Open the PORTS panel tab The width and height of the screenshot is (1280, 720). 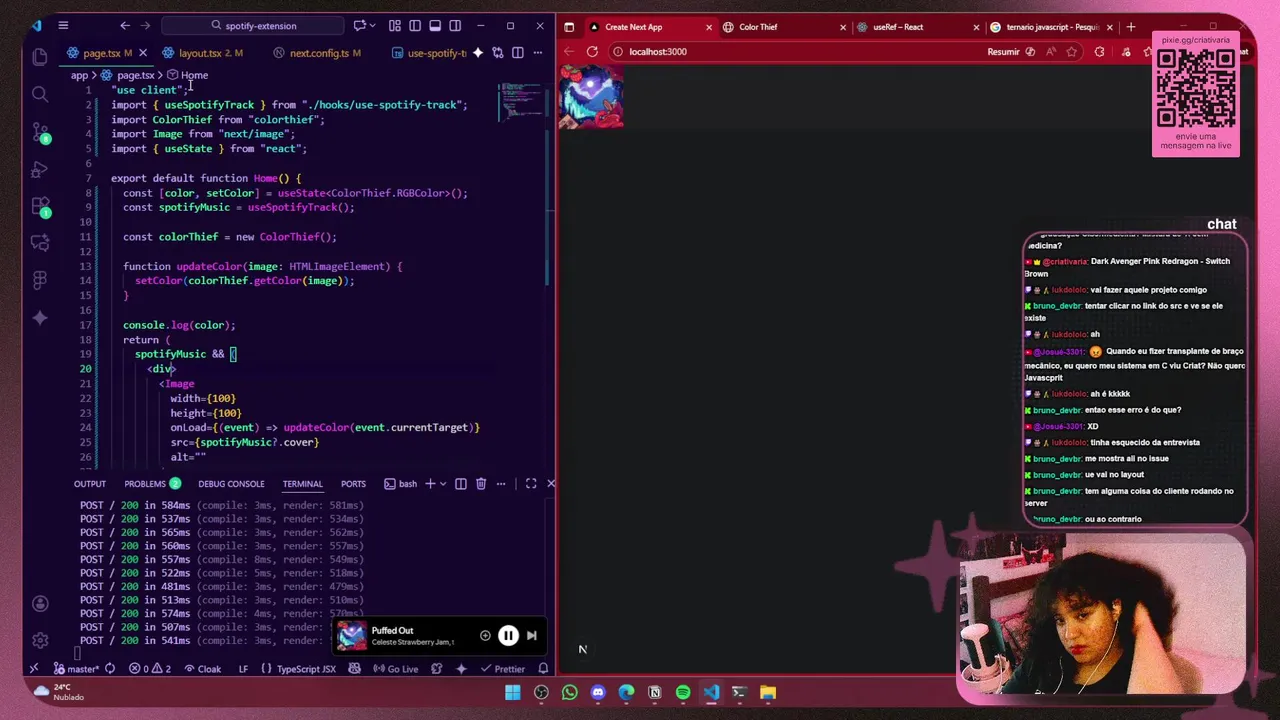(353, 484)
